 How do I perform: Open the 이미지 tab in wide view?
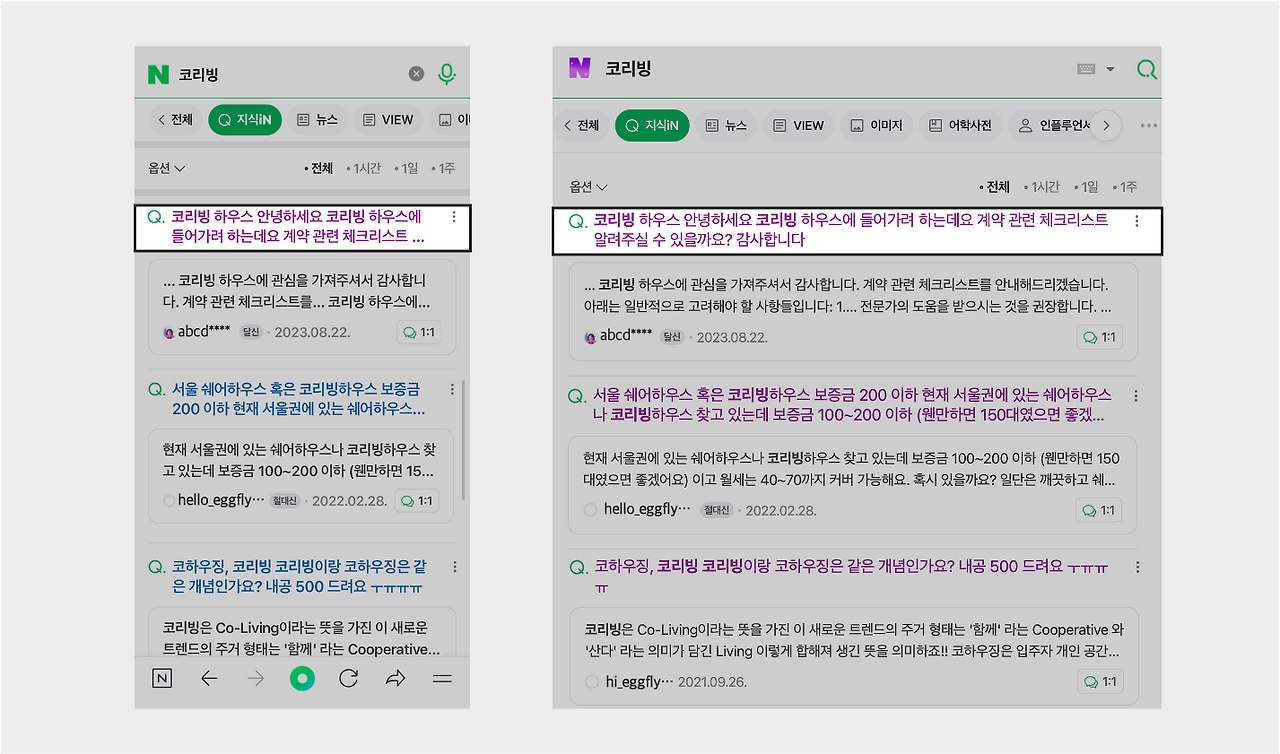coord(876,126)
